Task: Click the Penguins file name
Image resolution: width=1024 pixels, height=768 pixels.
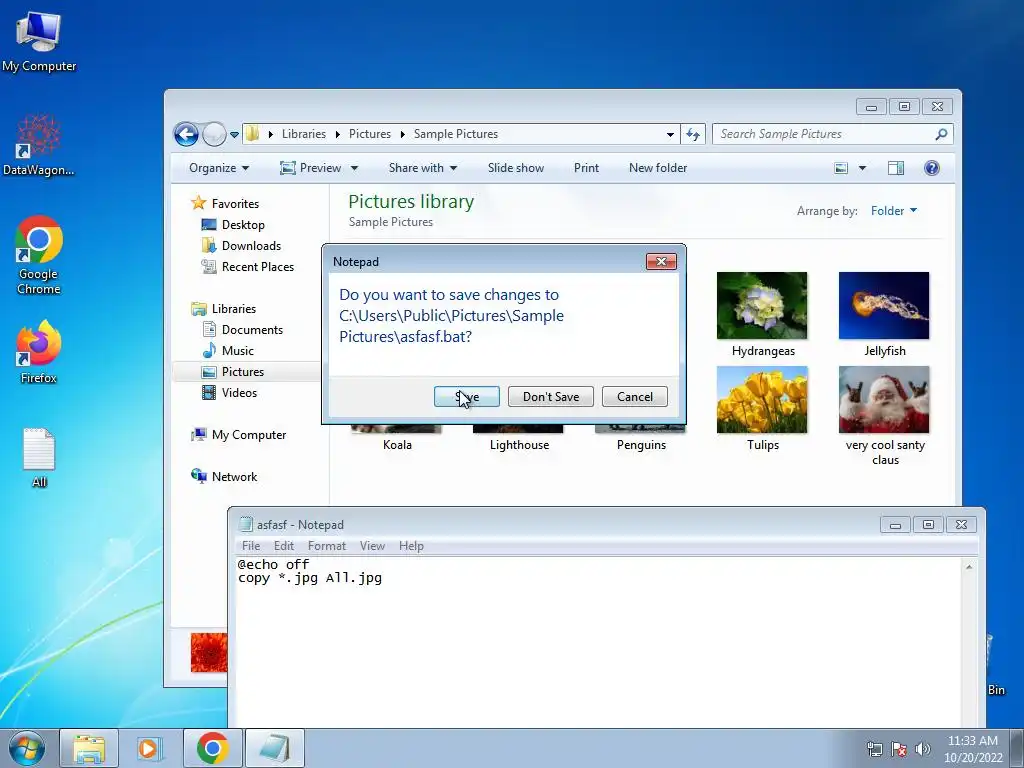Action: point(641,445)
